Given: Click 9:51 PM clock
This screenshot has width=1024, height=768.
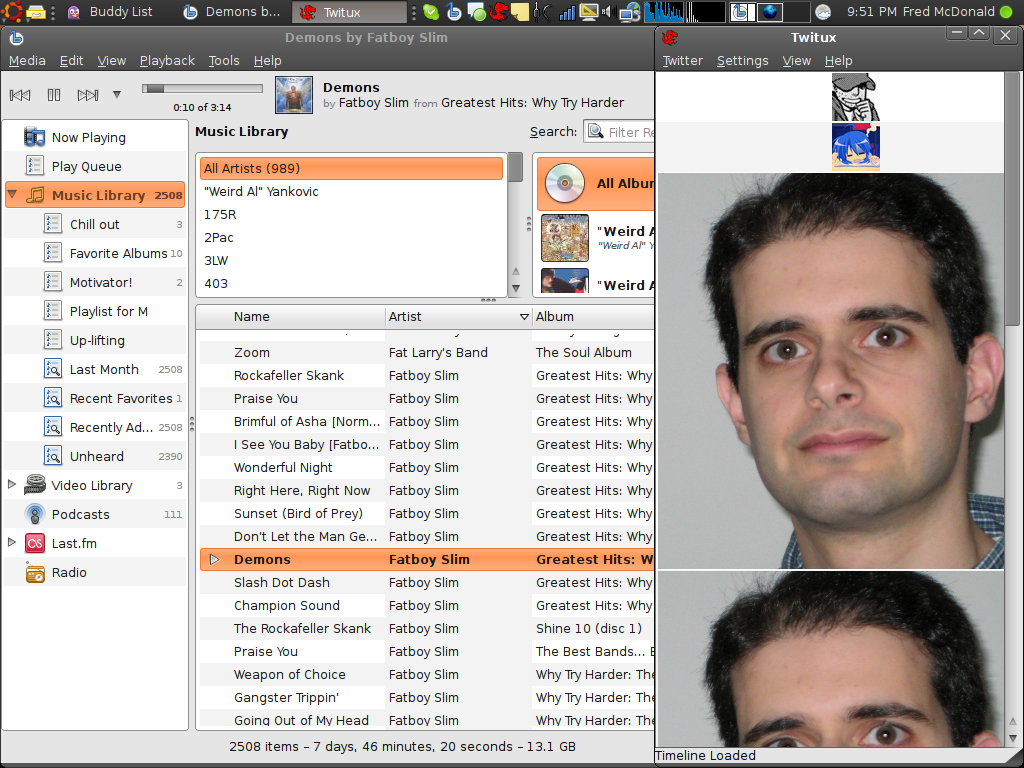Looking at the screenshot, I should 871,12.
